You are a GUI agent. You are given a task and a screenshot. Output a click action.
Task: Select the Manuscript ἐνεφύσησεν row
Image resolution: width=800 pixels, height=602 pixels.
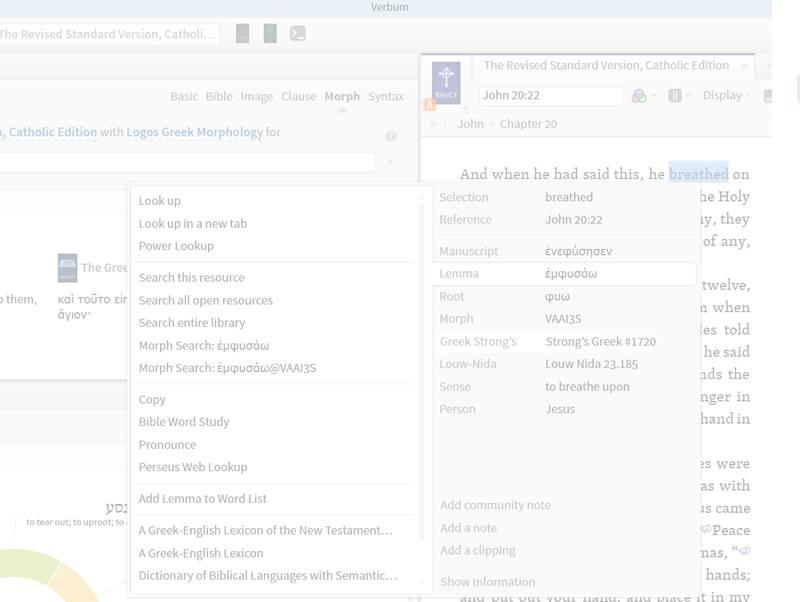[x=565, y=252]
